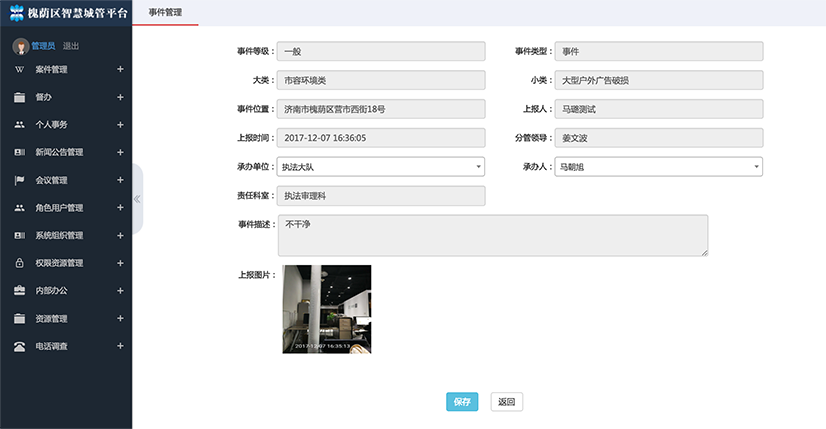This screenshot has height=429, width=826.
Task: Expand 资源管理 with its plus sign
Action: pos(120,318)
